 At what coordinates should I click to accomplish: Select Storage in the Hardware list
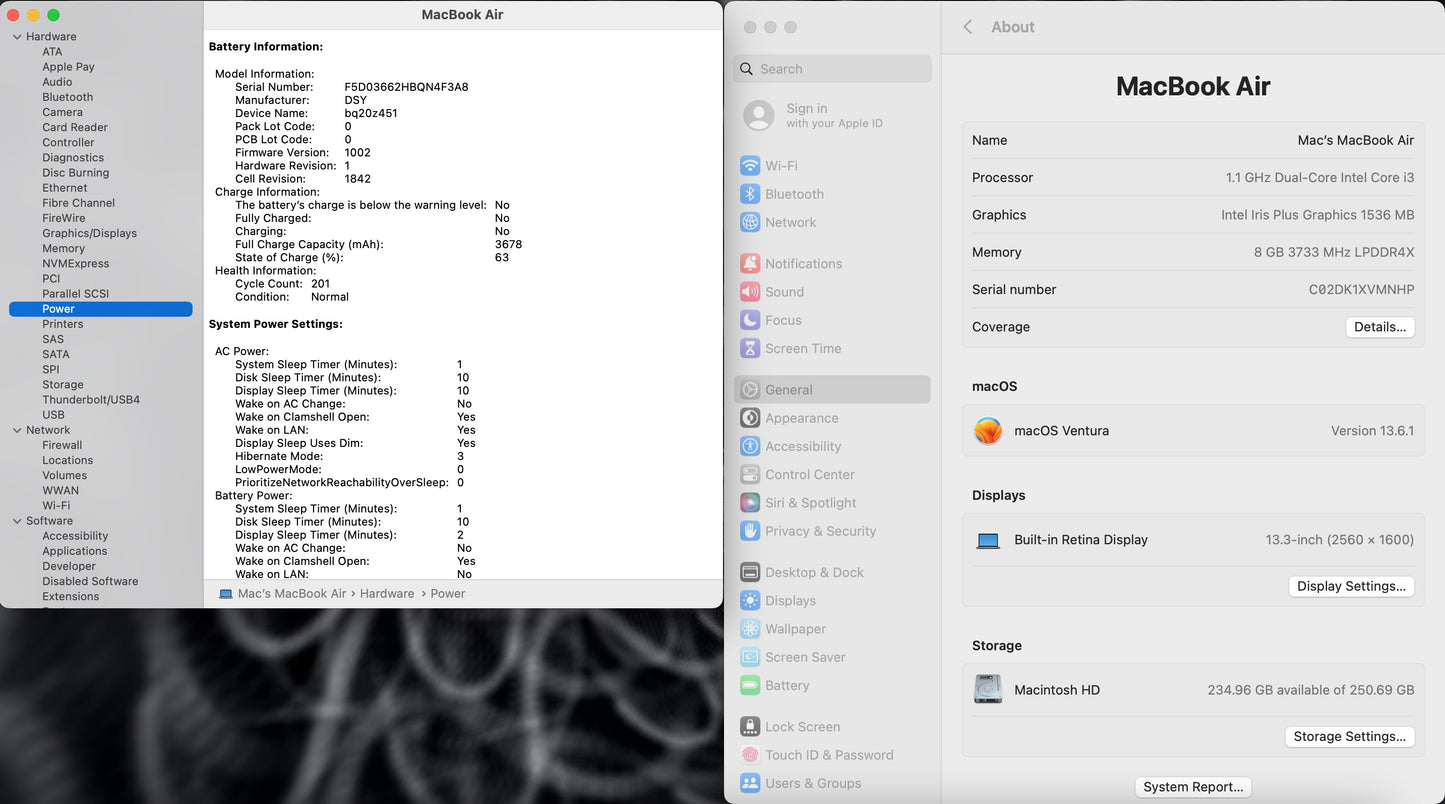63,385
